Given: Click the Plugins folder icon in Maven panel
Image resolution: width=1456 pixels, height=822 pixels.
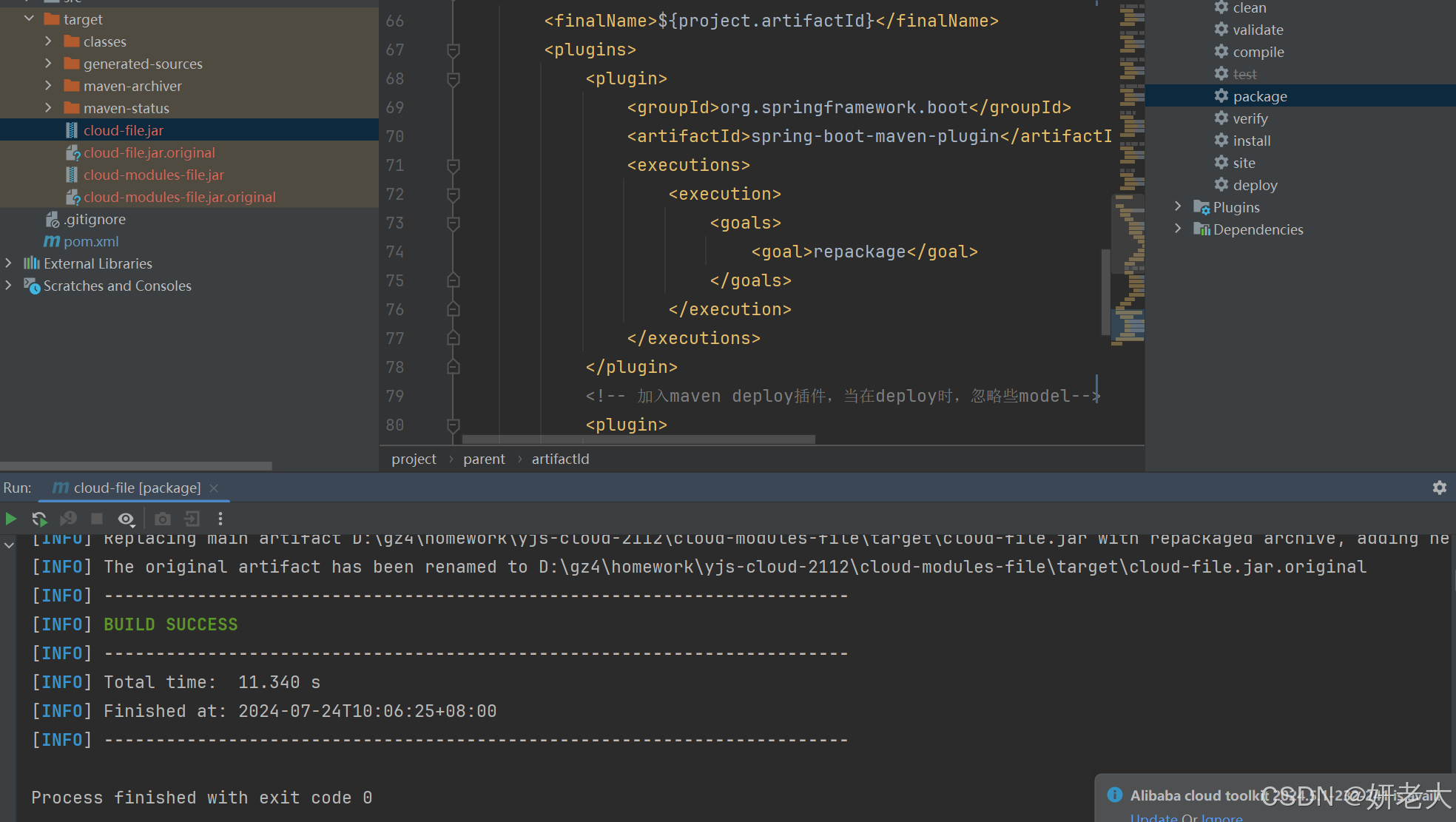Looking at the screenshot, I should 1201,207.
